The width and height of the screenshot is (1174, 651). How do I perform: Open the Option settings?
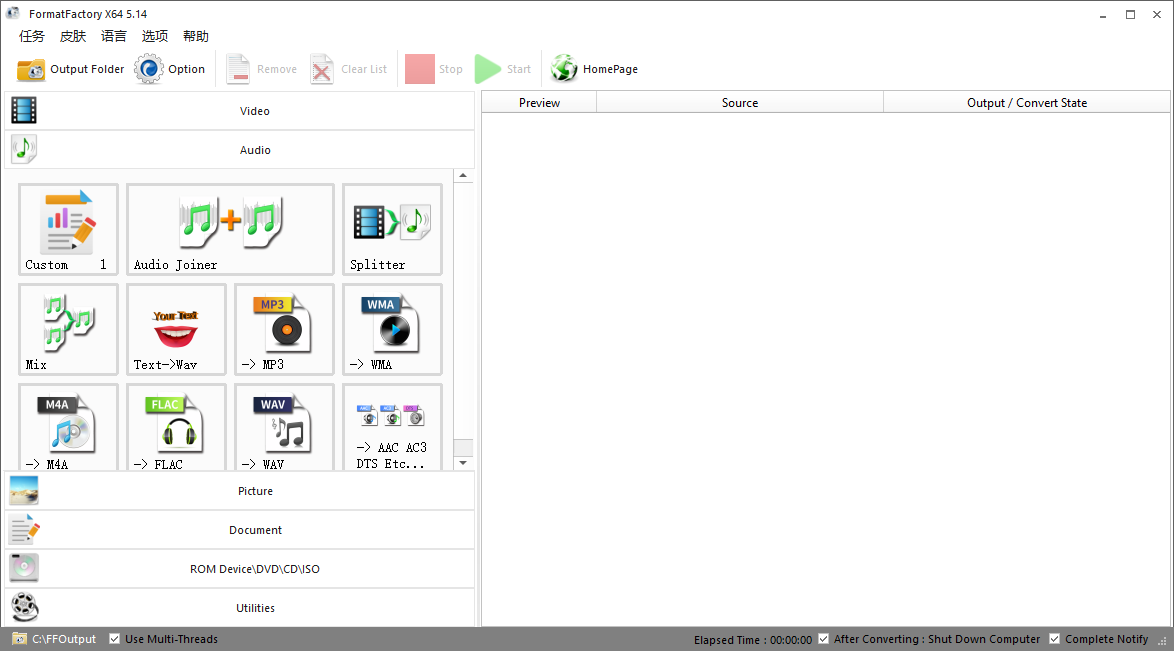(170, 69)
